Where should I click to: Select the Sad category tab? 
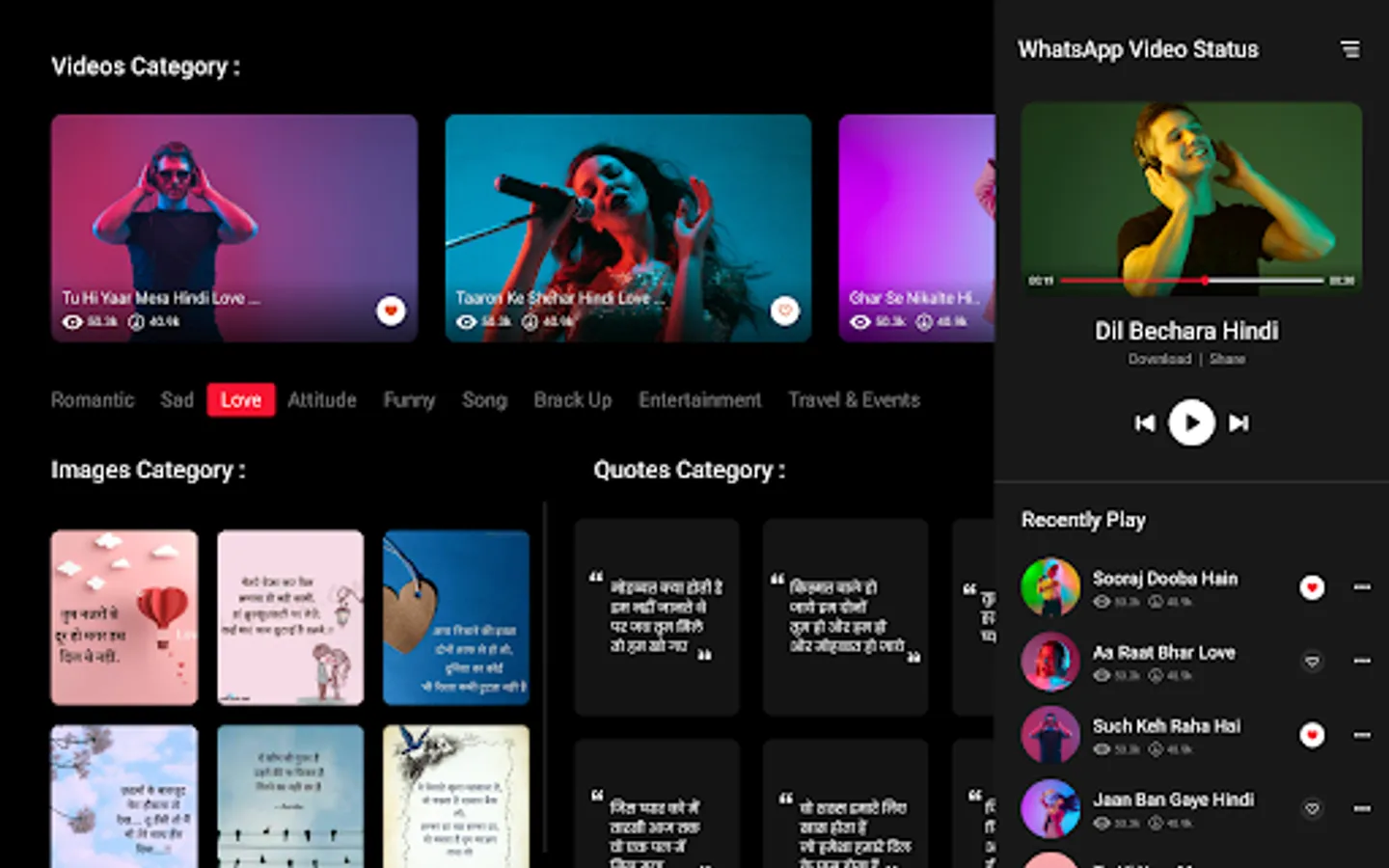[x=177, y=400]
